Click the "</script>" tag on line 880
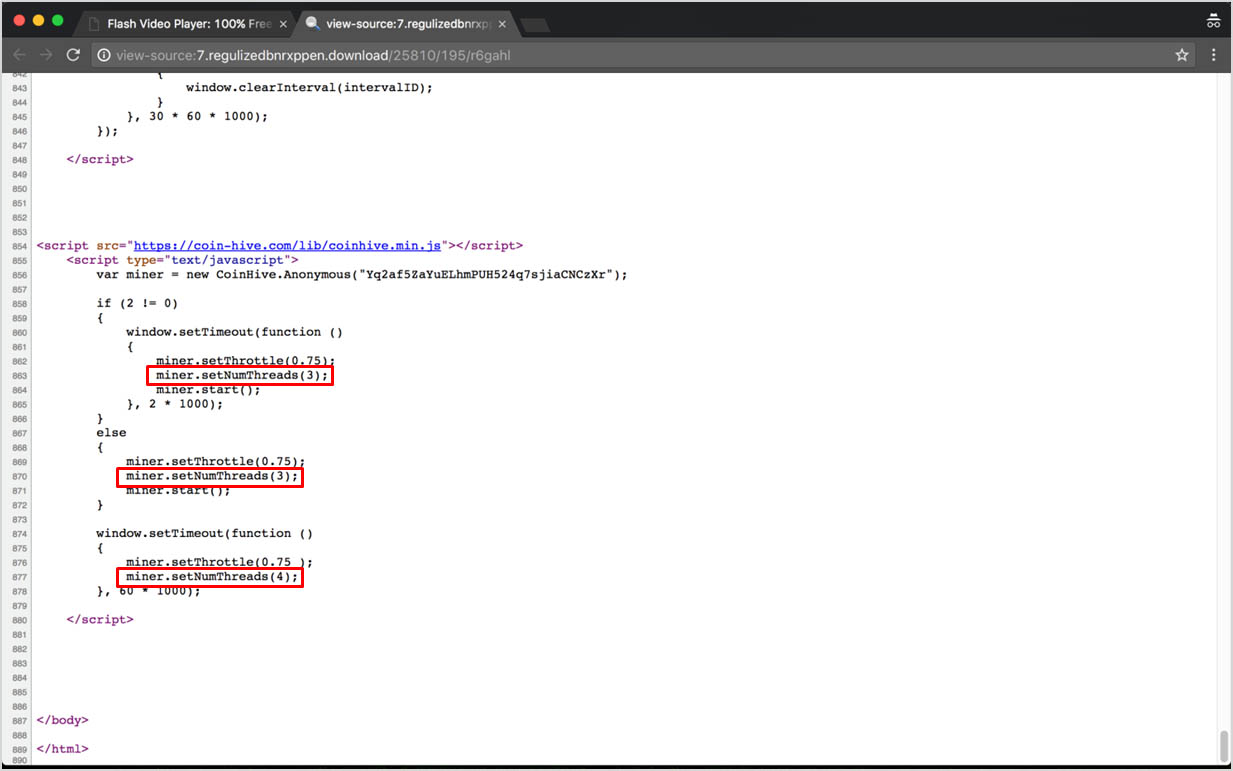 [99, 620]
